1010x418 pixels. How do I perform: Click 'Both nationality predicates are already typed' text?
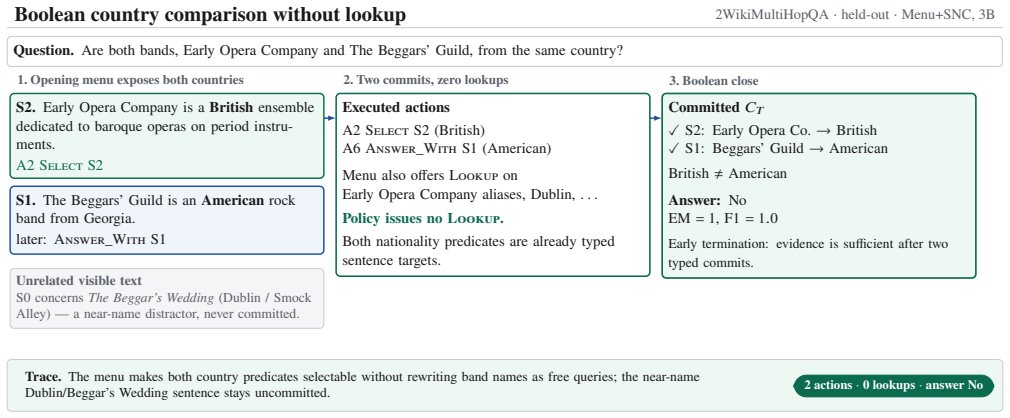coord(478,251)
